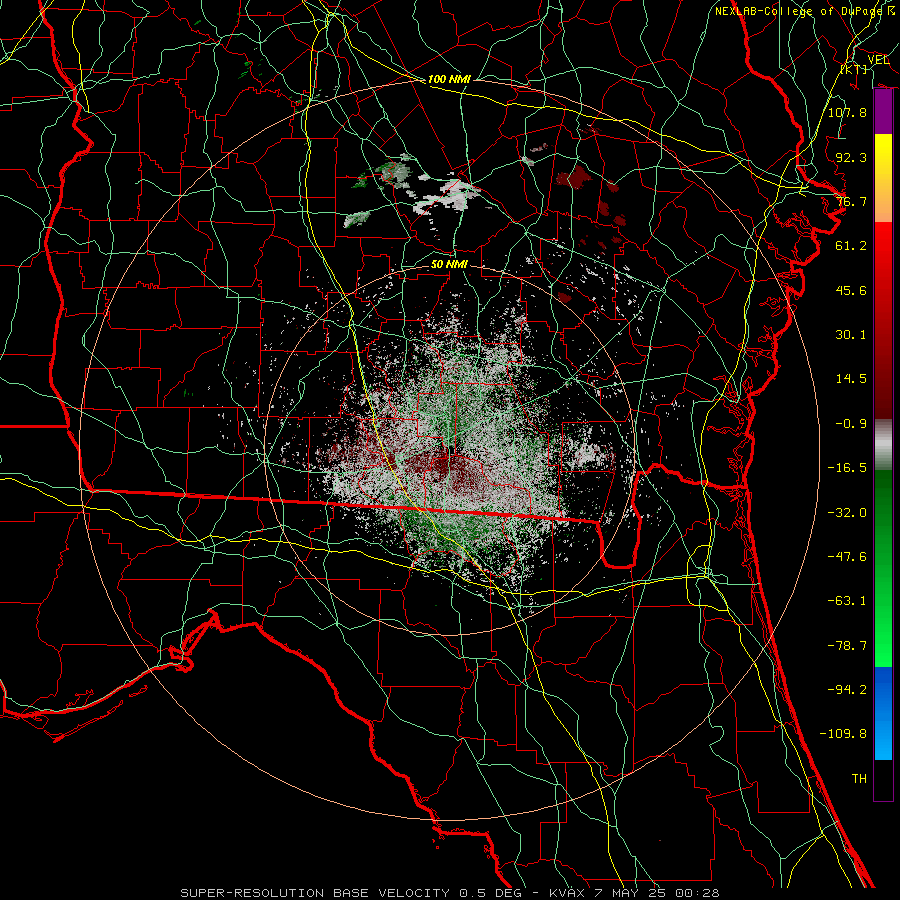The image size is (900, 900).
Task: Select the 92.3 velocity scale value
Action: coord(851,157)
